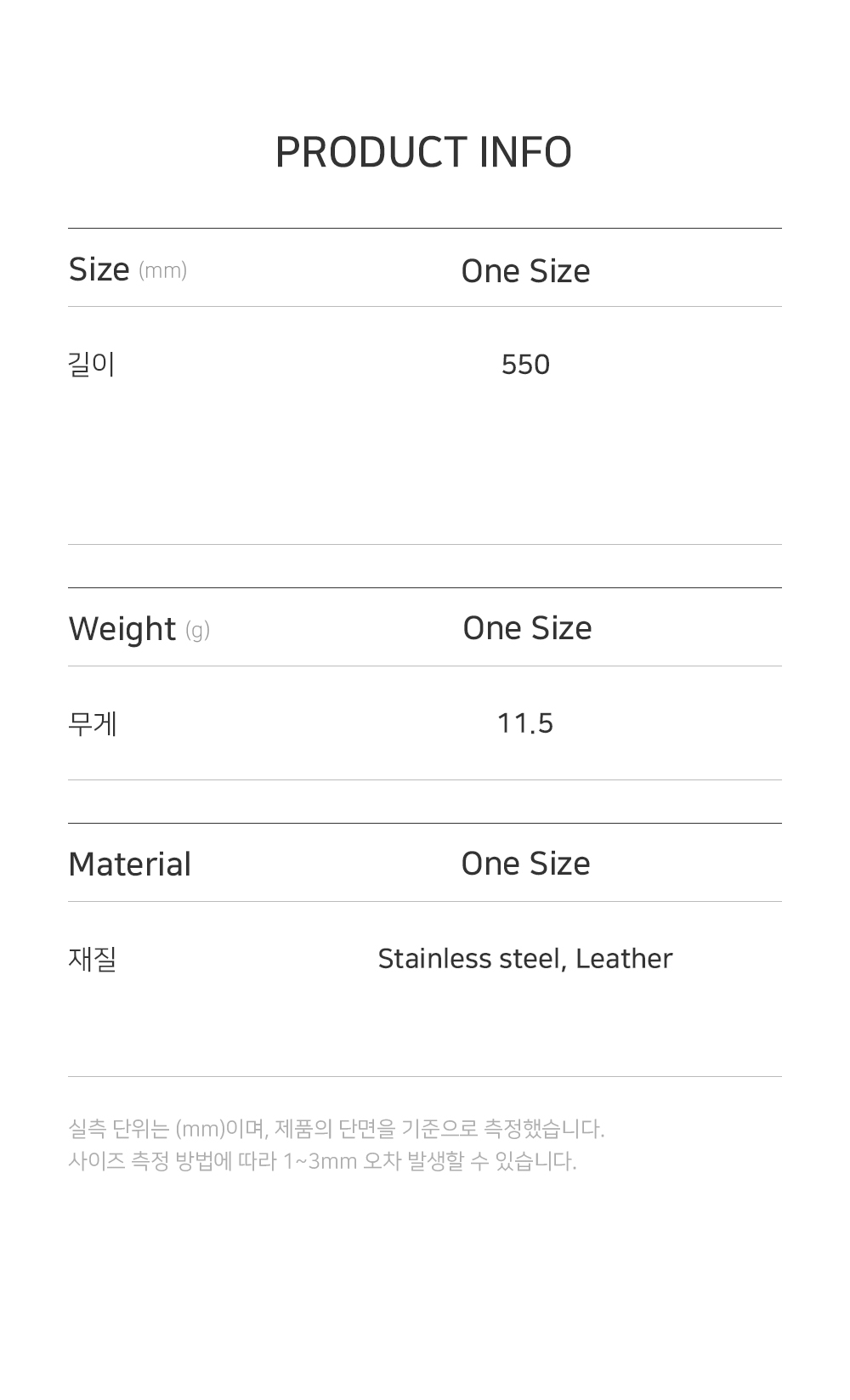Select One Size in the Weight header row
Viewport: 850px width, 1400px height.
527,628
